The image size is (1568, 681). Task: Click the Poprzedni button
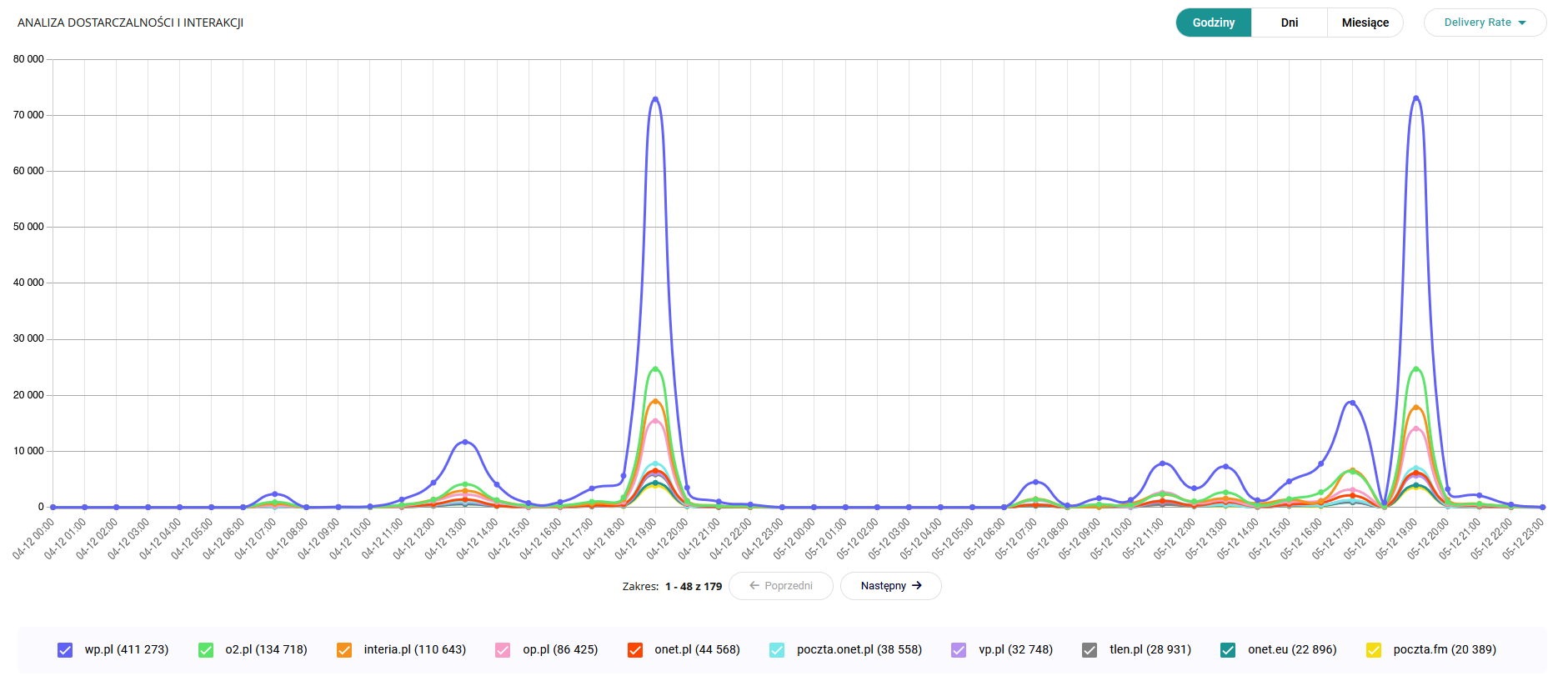(x=780, y=586)
